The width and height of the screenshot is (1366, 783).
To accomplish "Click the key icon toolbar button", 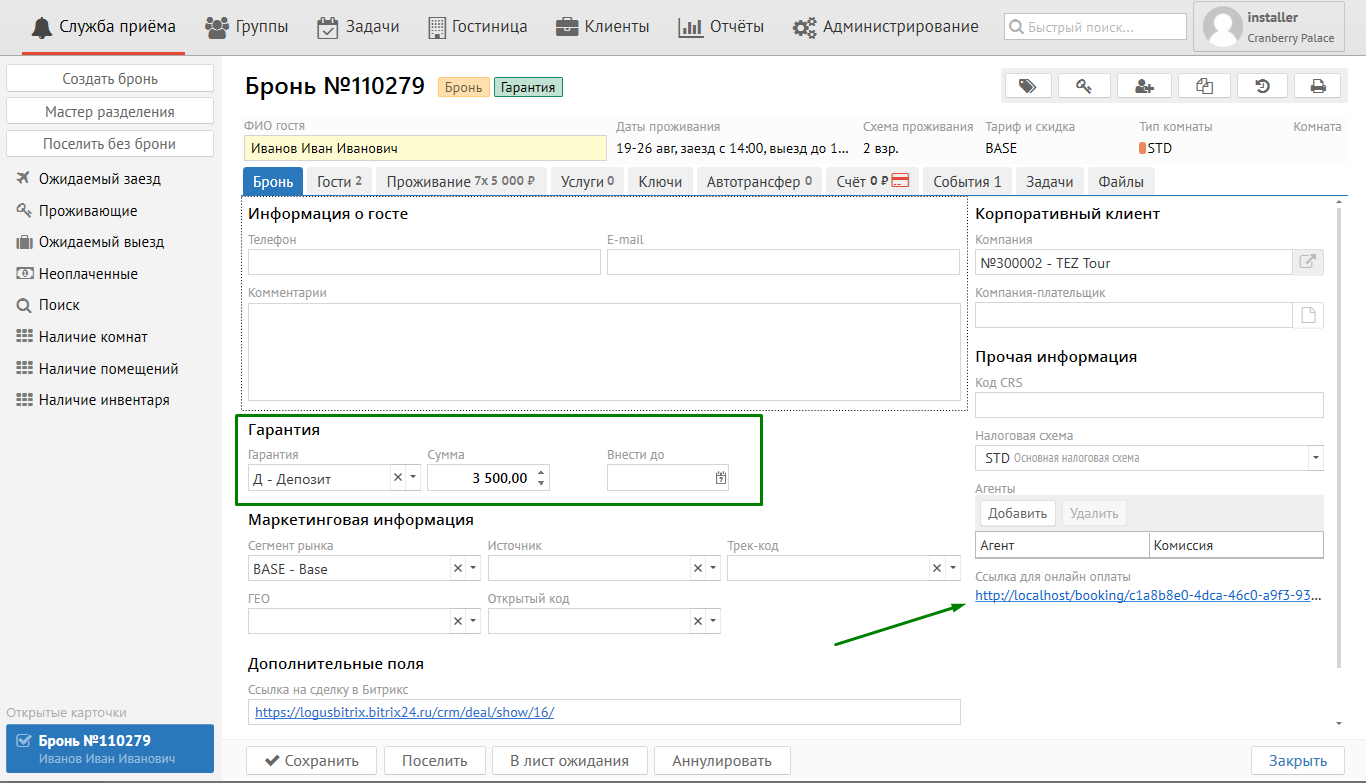I will click(1084, 86).
